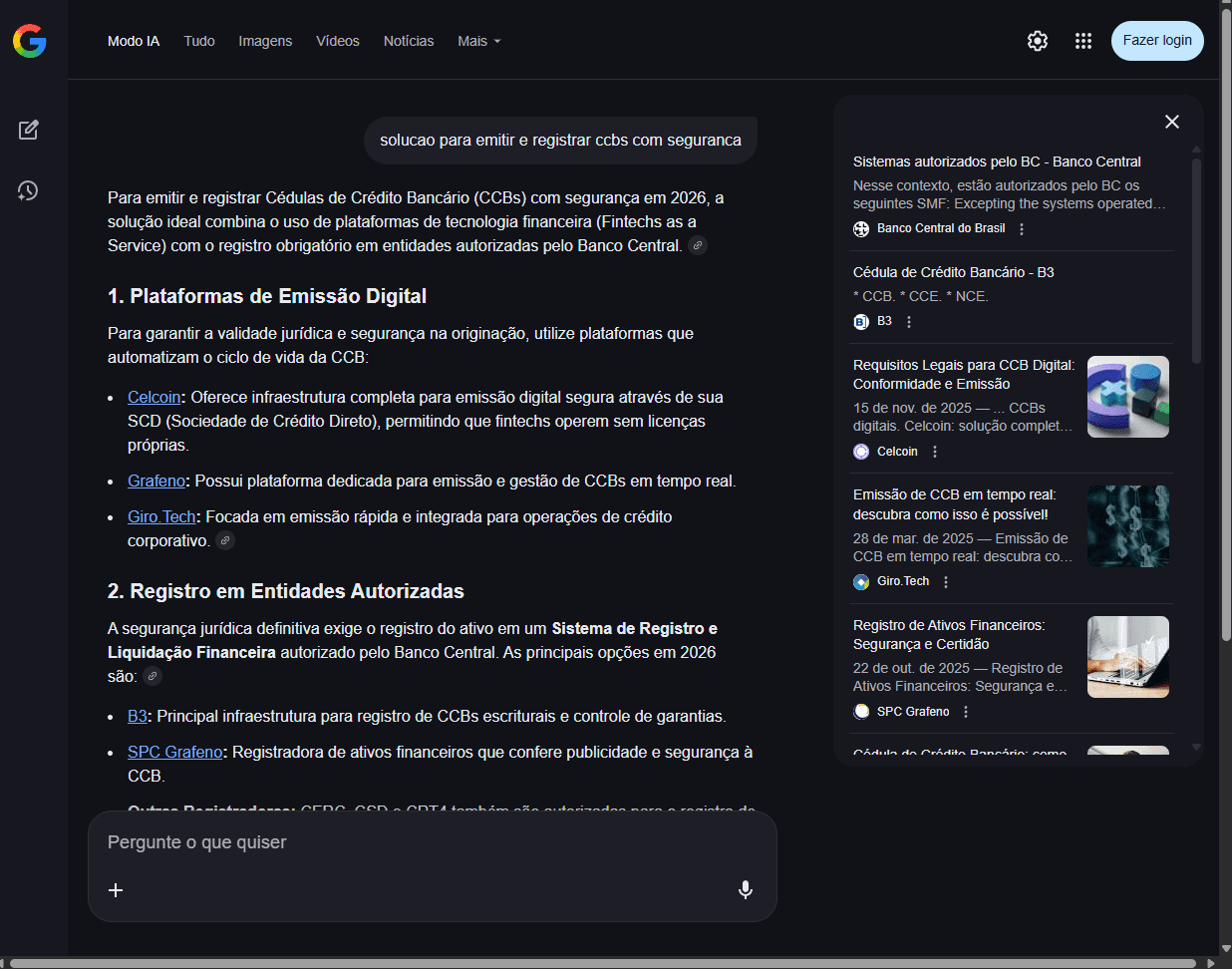The image size is (1232, 969).
Task: Open the SPC Grafeno link in answer
Action: pos(175,752)
